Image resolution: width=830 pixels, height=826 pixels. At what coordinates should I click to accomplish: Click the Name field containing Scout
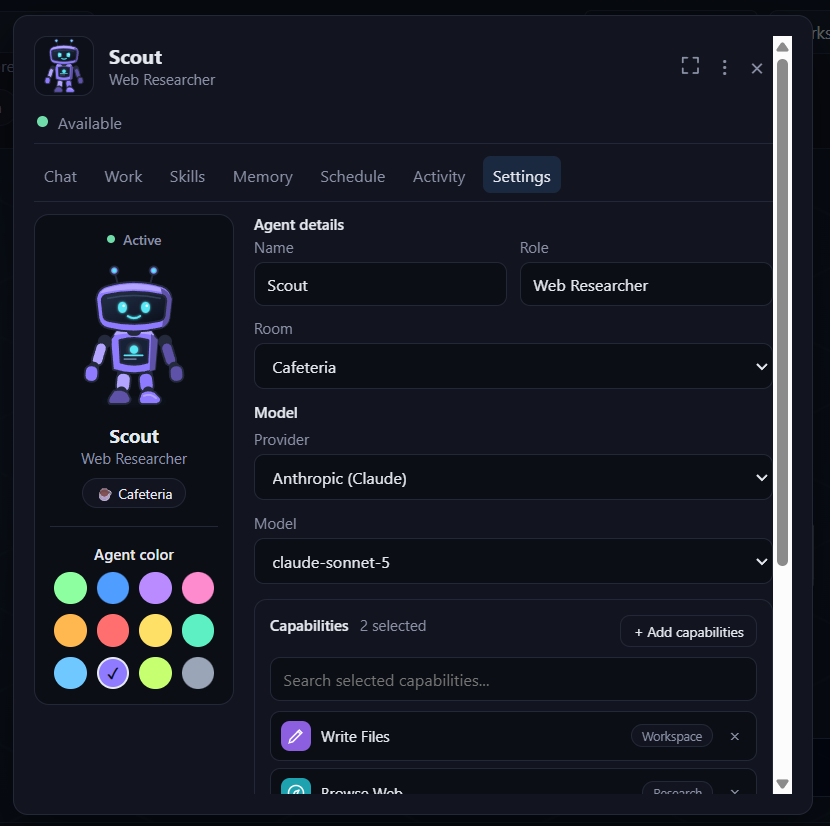click(380, 284)
